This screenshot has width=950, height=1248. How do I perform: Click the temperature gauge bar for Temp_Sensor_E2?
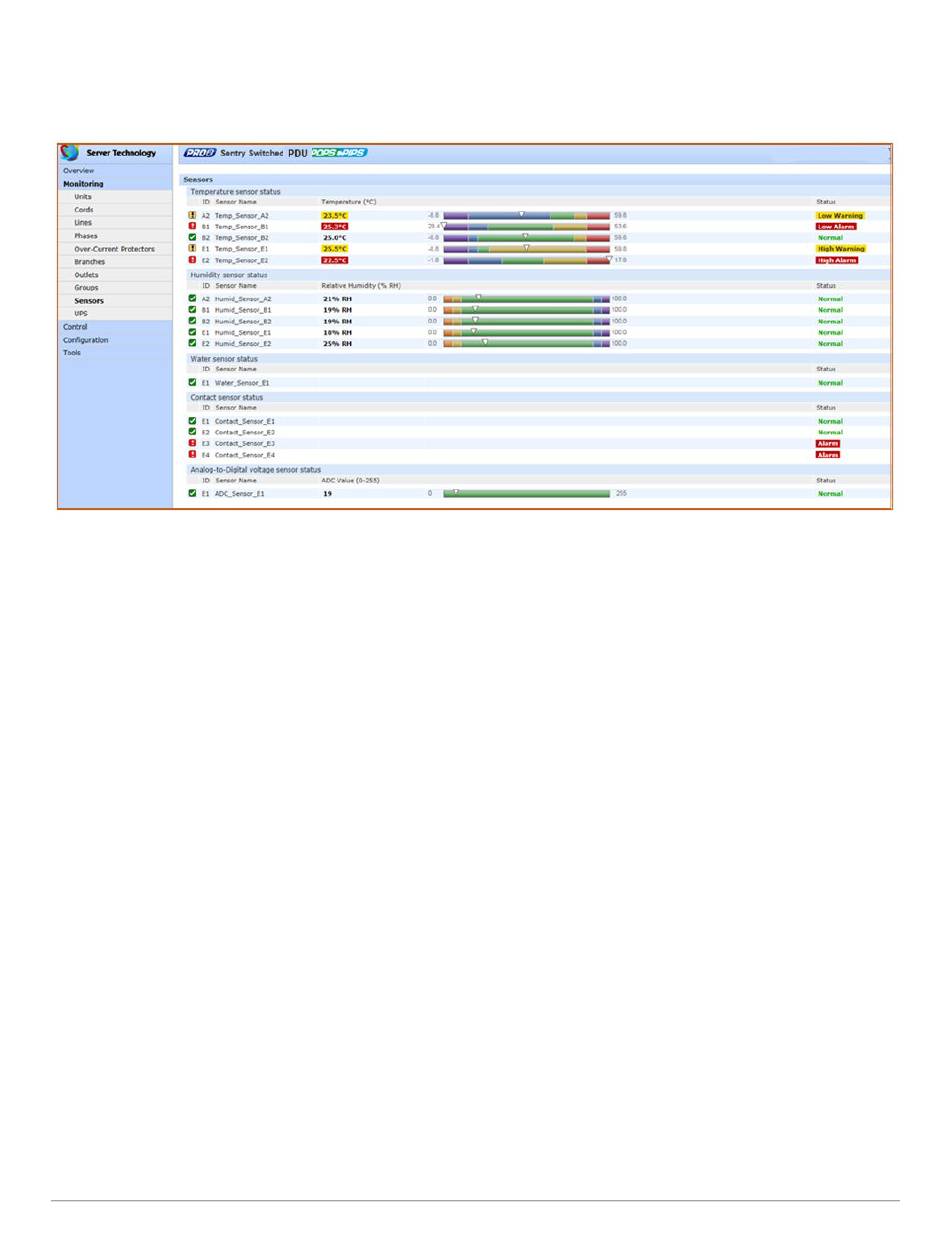click(x=526, y=260)
